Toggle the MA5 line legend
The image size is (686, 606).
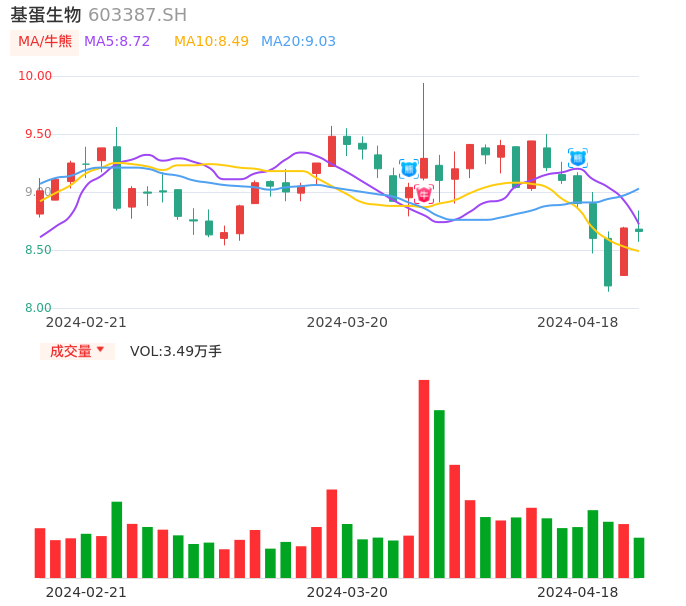tap(117, 42)
